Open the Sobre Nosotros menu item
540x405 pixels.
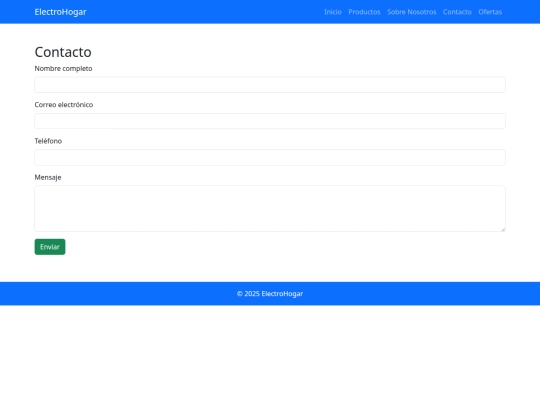(412, 12)
